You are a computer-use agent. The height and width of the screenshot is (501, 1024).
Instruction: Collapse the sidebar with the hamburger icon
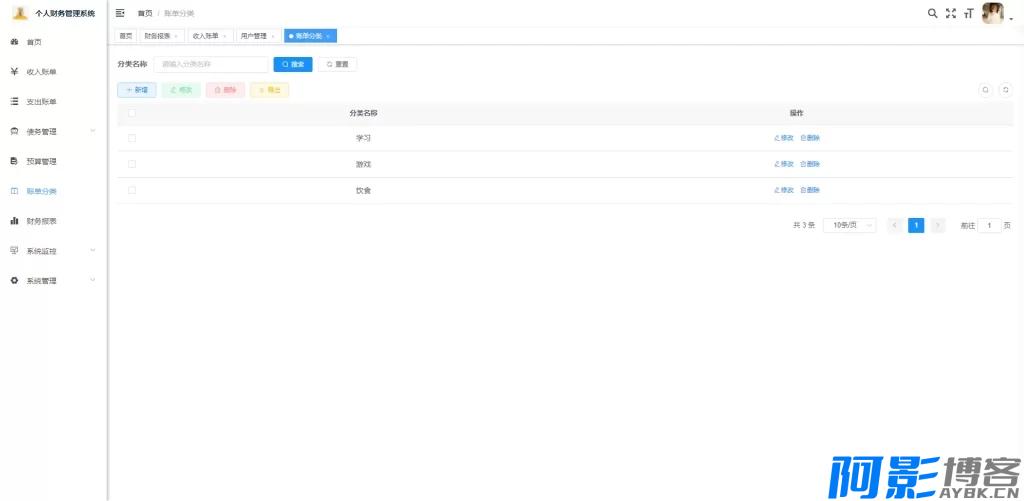click(120, 13)
